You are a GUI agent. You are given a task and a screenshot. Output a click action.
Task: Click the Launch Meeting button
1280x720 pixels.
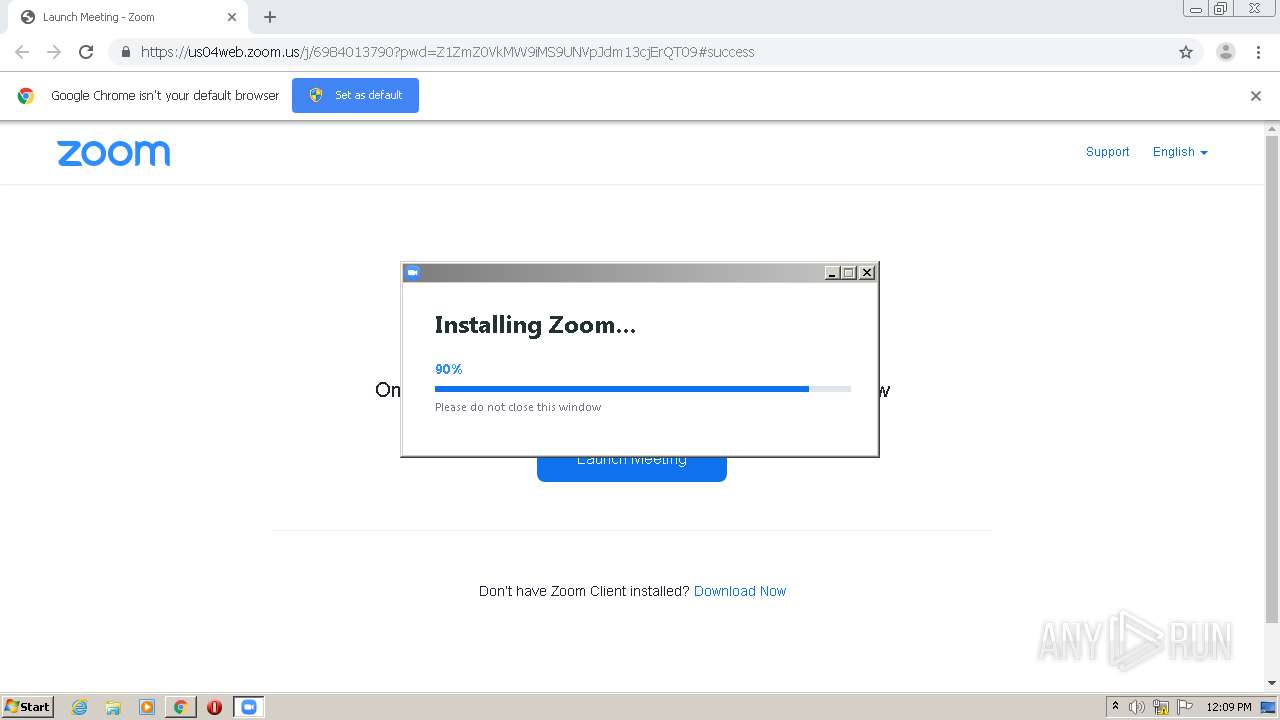(632, 468)
